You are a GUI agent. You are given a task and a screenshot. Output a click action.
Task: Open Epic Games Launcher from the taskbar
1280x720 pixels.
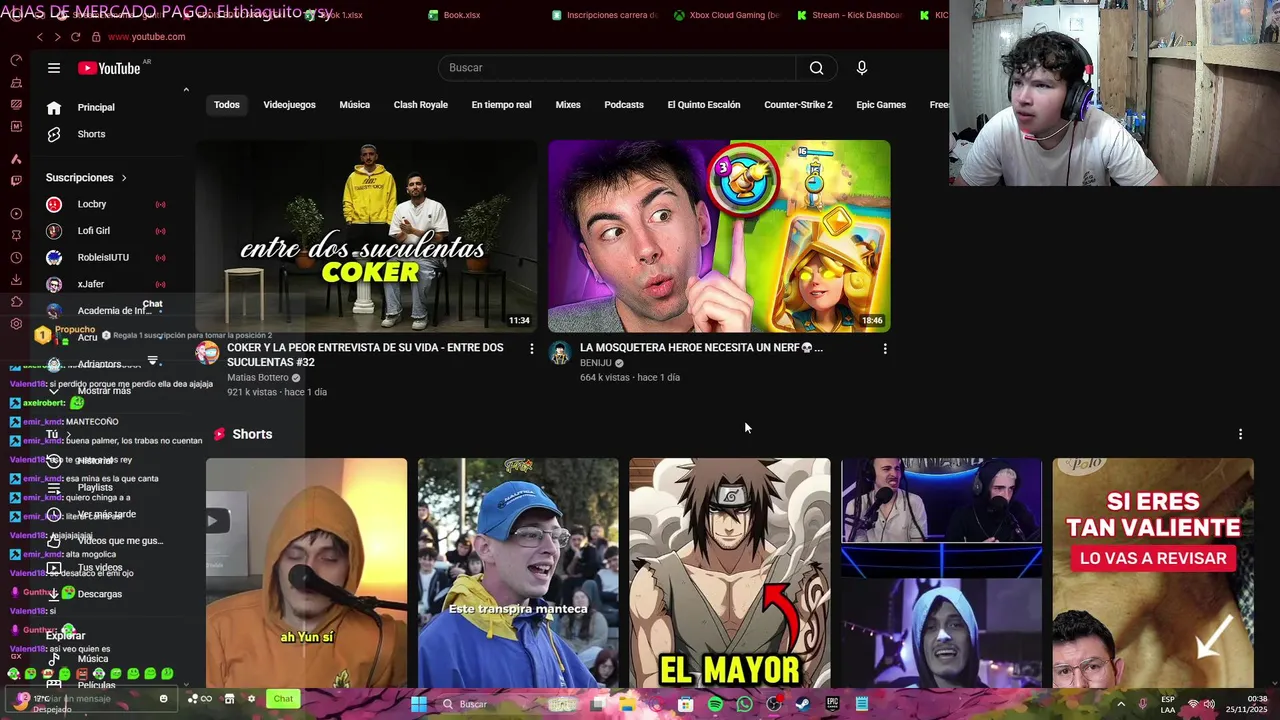pyautogui.click(x=832, y=704)
